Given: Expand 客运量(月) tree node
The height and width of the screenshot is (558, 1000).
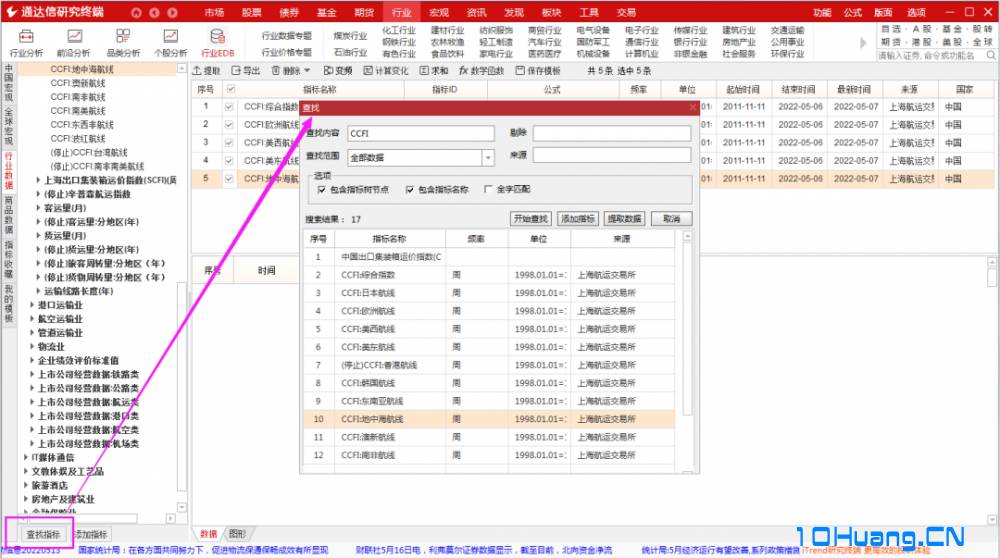Looking at the screenshot, I should 38,208.
